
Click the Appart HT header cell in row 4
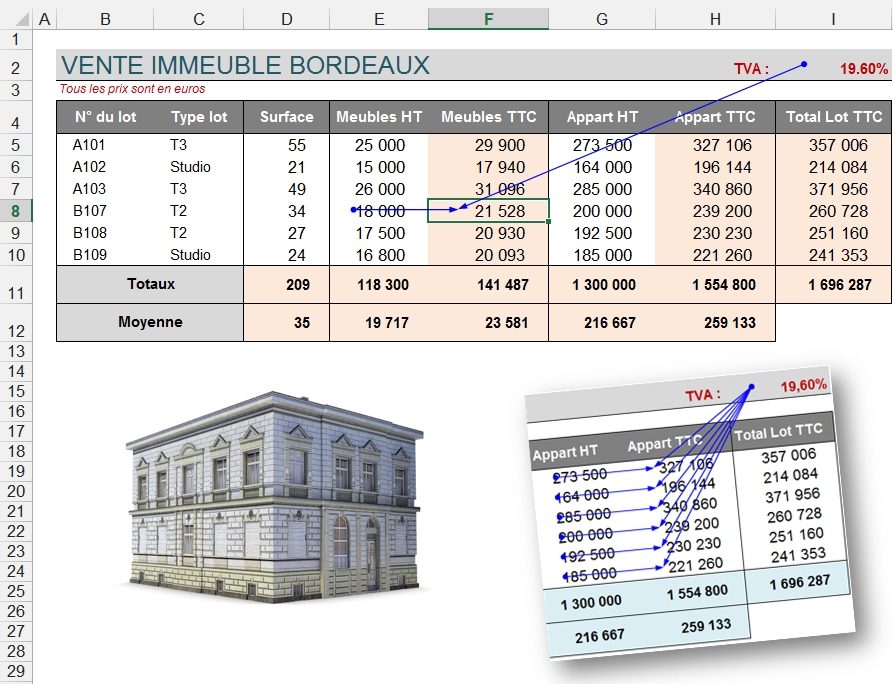600,117
